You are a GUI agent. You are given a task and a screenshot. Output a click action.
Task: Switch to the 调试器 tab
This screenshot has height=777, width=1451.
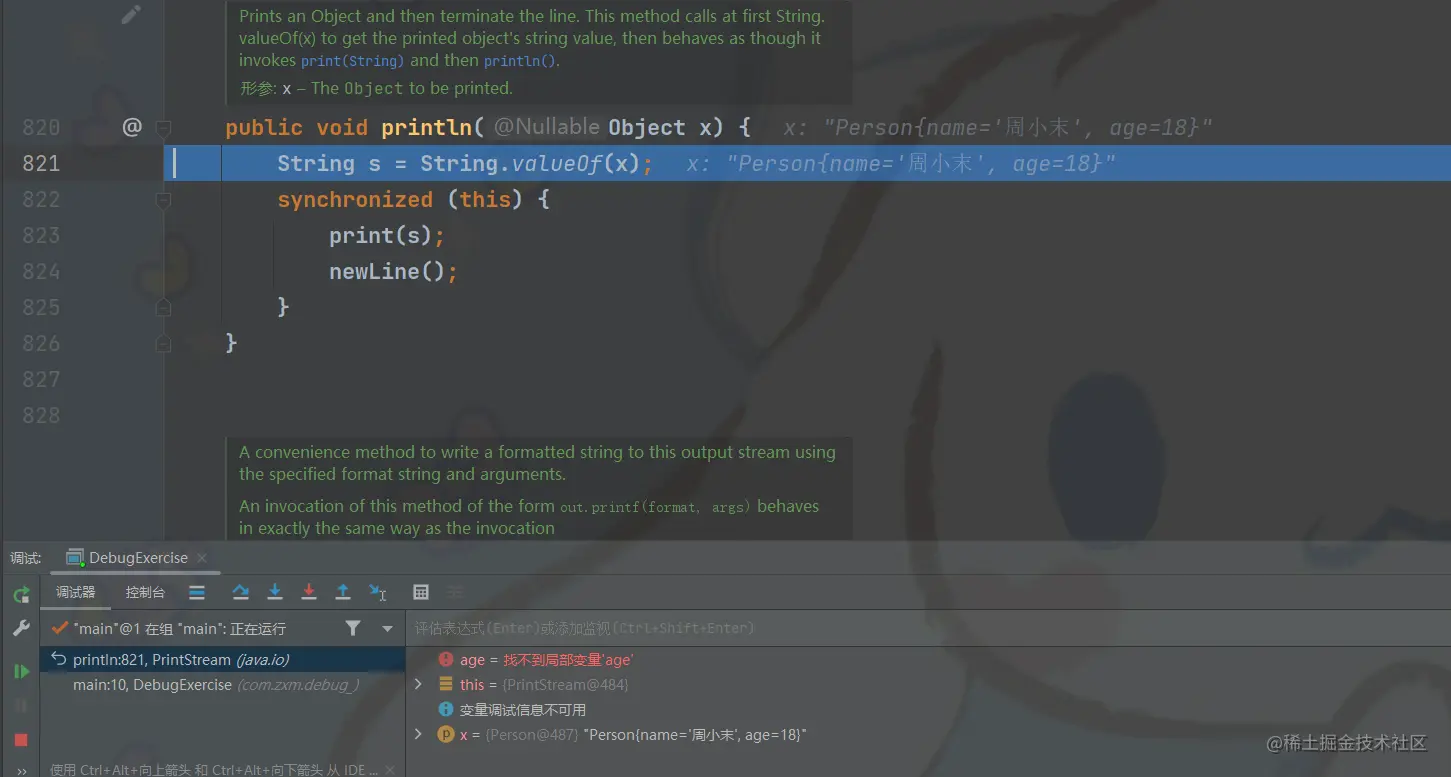click(75, 592)
